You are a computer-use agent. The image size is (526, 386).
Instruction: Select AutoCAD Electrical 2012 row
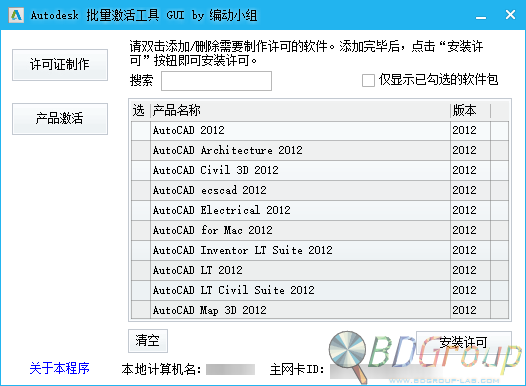[x=320, y=210]
